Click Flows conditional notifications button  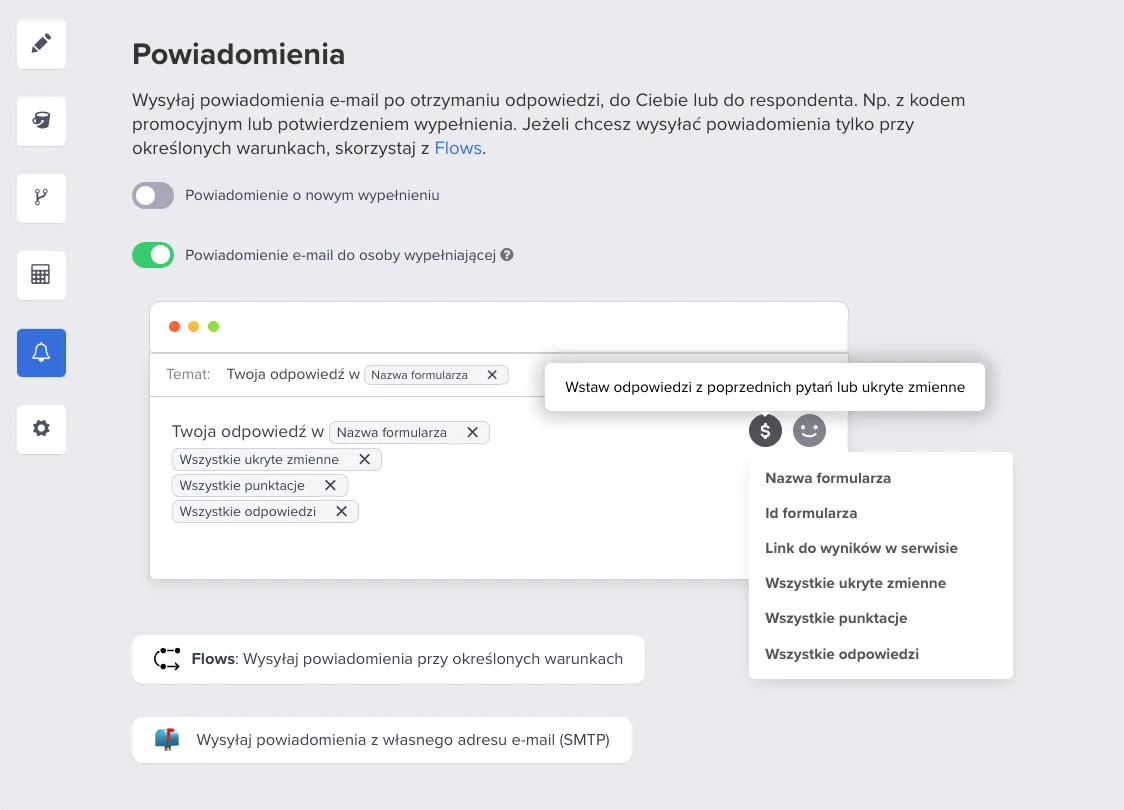[388, 659]
